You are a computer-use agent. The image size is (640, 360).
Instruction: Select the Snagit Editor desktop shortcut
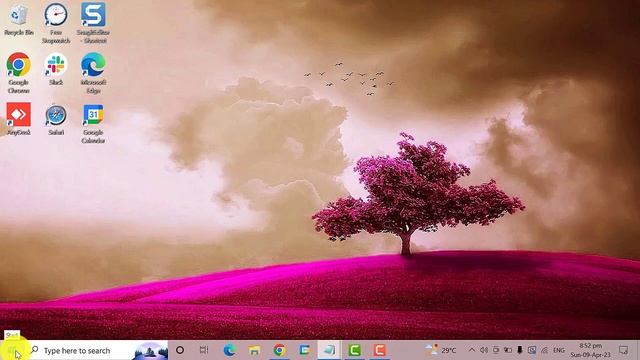93,23
